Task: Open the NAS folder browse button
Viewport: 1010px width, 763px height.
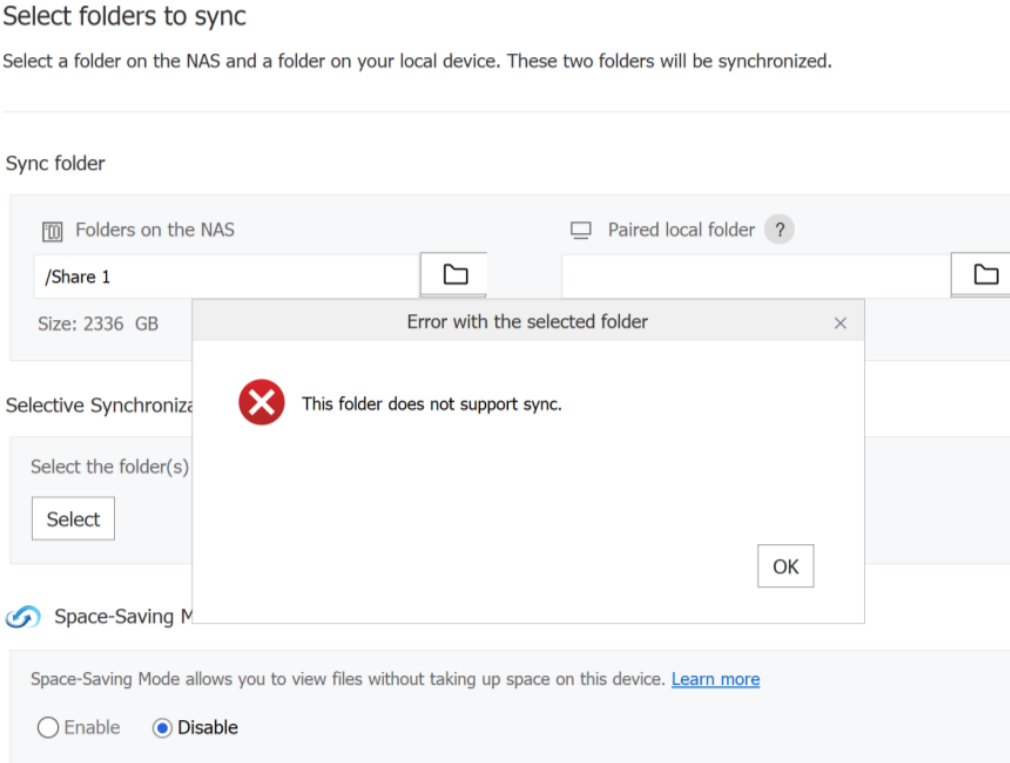Action: (455, 275)
